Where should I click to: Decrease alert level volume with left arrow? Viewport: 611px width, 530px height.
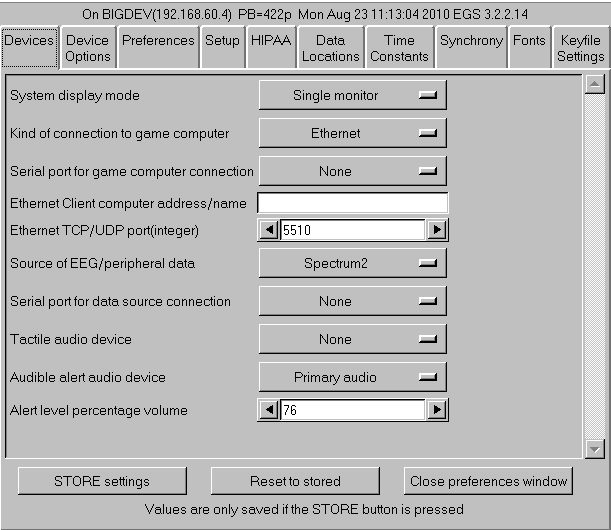(268, 410)
